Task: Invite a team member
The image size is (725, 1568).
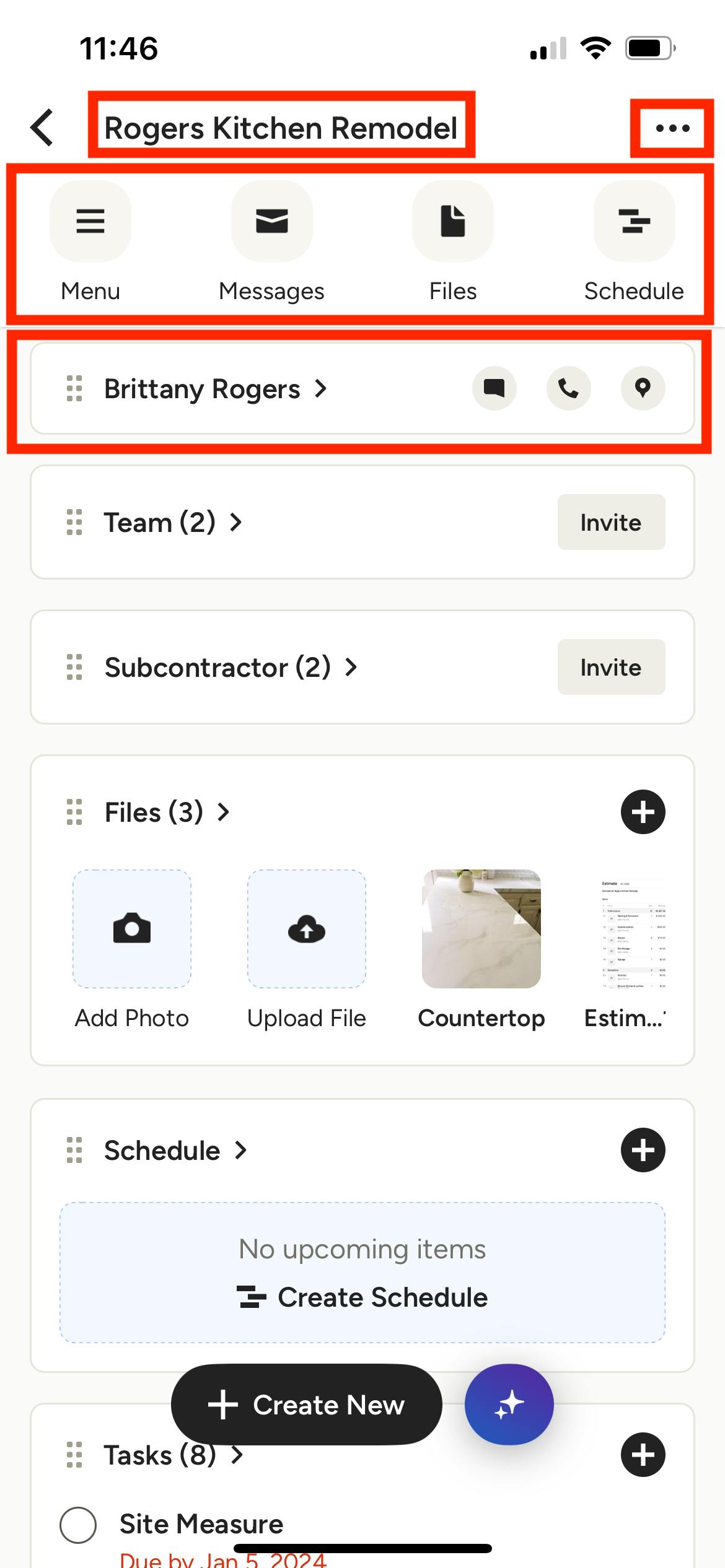Action: (611, 522)
